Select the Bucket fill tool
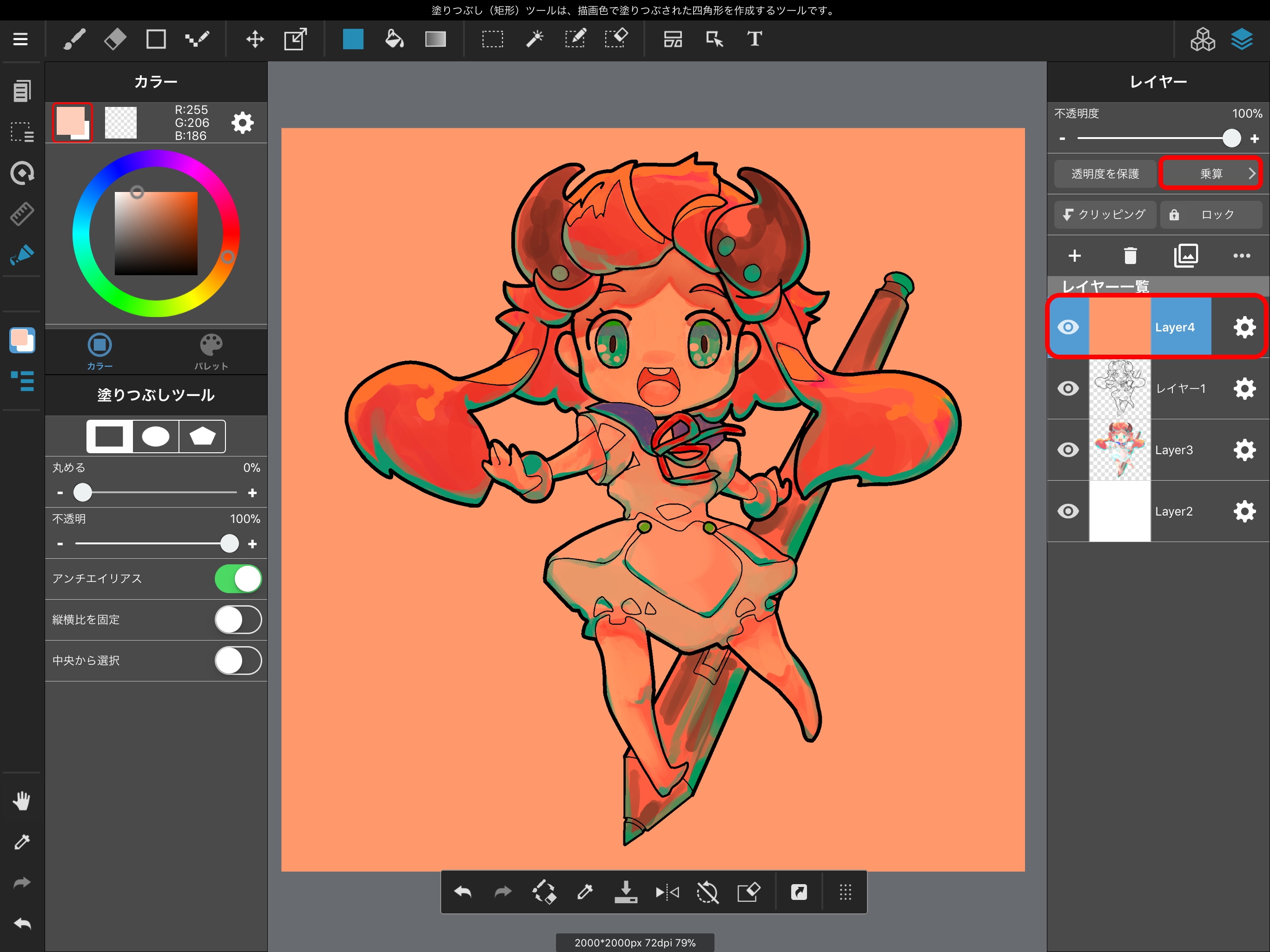1270x952 pixels. tap(394, 39)
